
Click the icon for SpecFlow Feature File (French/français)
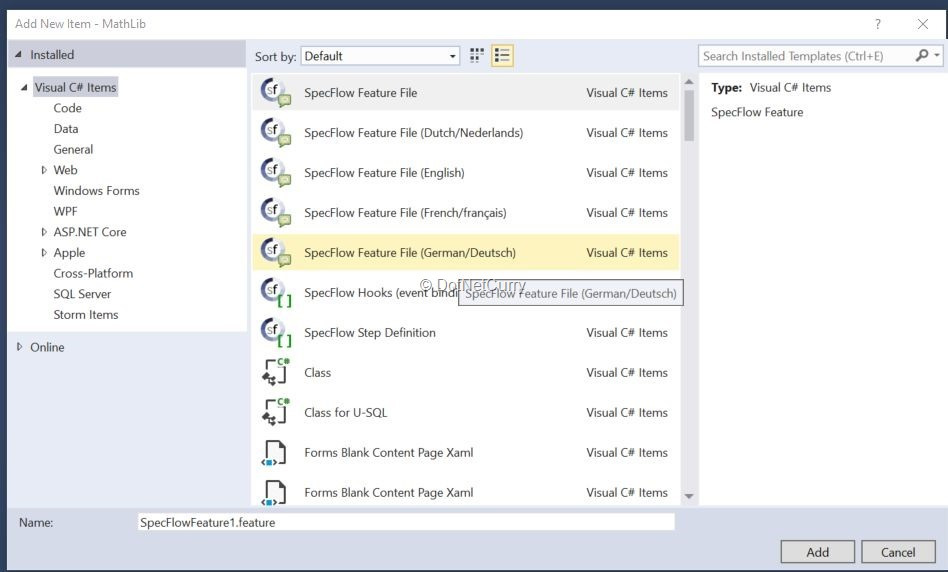275,212
